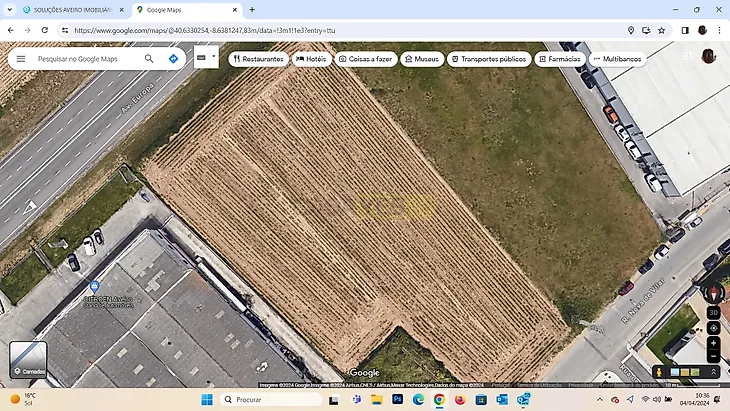Open Microsoft Store from taskbar
730x411 pixels.
pyautogui.click(x=481, y=399)
